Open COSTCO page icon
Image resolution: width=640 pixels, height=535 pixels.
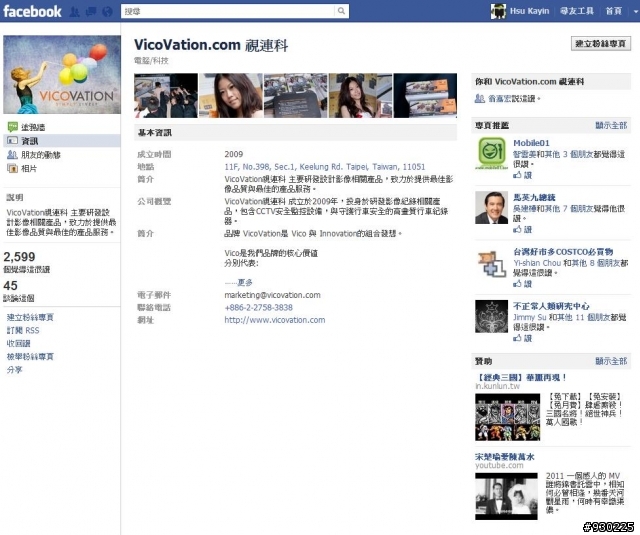point(491,263)
